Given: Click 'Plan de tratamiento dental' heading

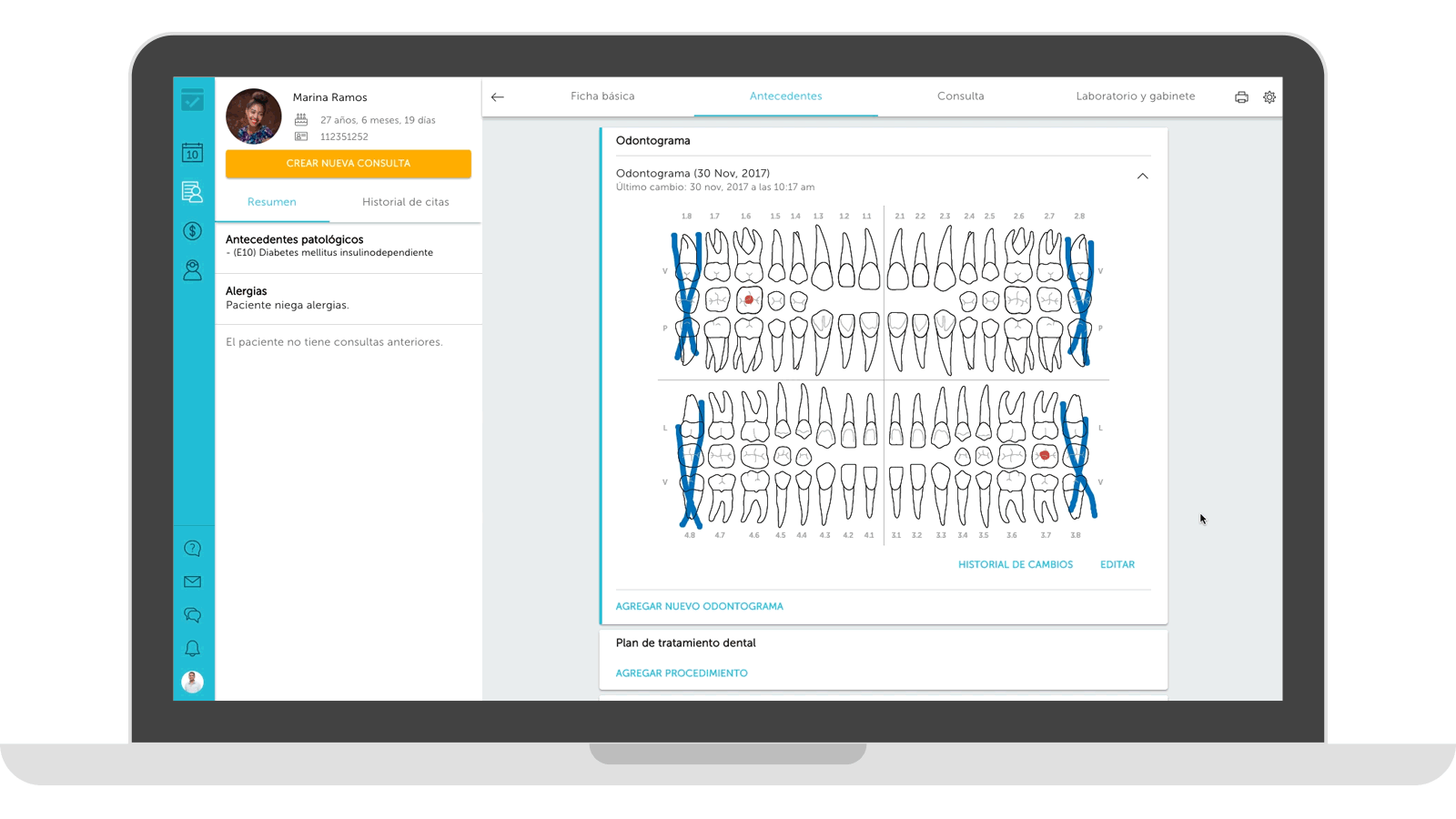Looking at the screenshot, I should 686,643.
